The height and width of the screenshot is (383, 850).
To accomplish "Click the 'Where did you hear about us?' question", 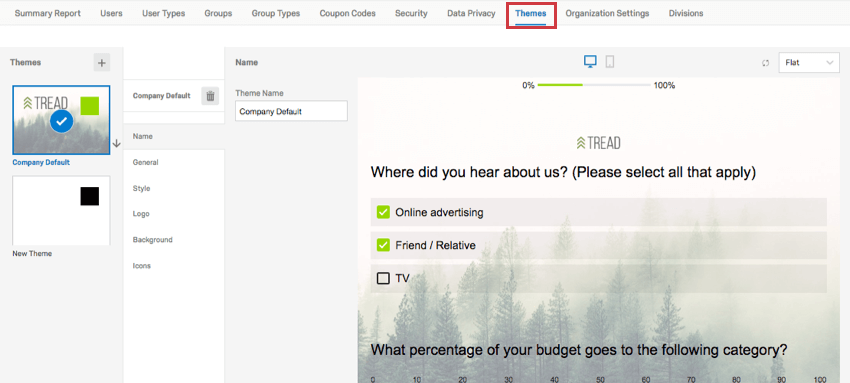I will [x=563, y=173].
